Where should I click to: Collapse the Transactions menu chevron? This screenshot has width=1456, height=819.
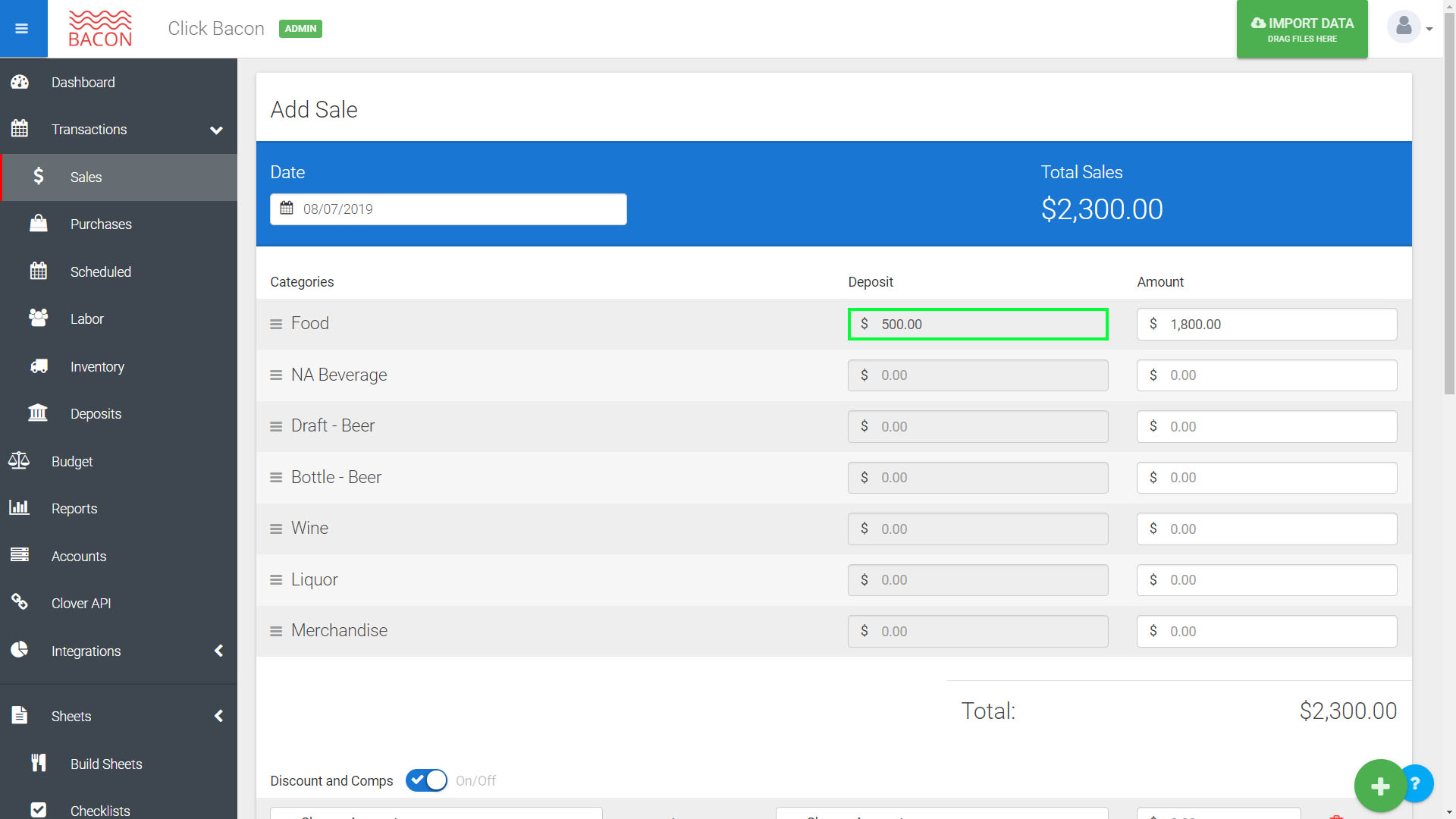coord(216,130)
